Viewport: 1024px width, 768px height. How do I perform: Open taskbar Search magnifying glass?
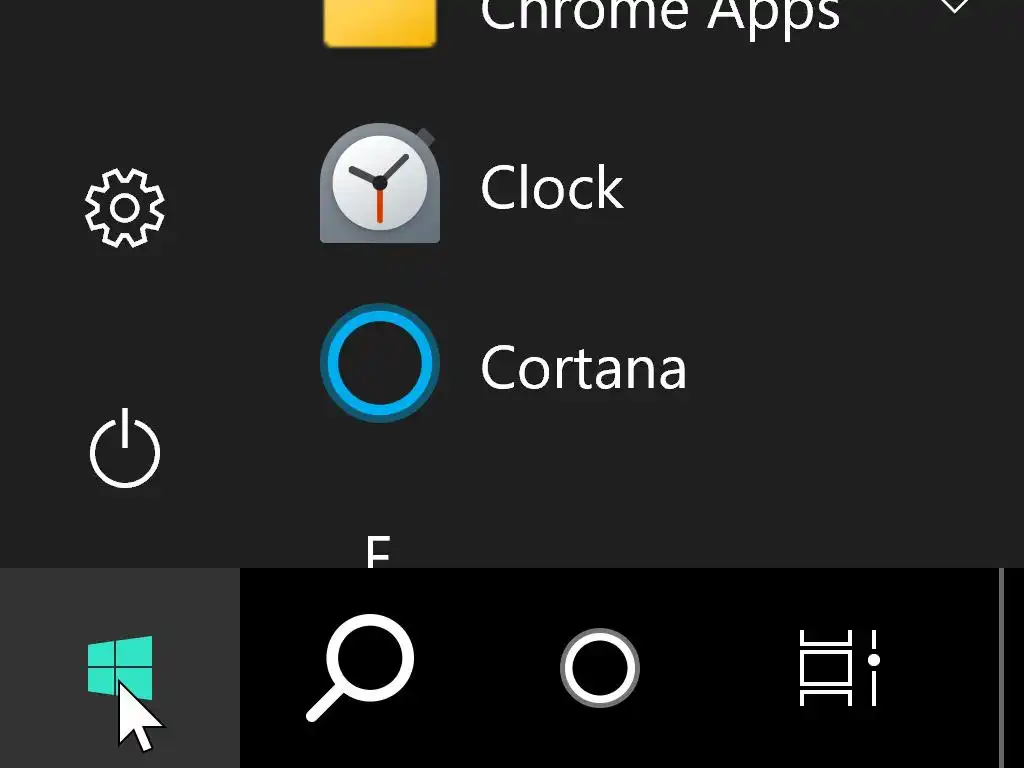click(x=360, y=666)
